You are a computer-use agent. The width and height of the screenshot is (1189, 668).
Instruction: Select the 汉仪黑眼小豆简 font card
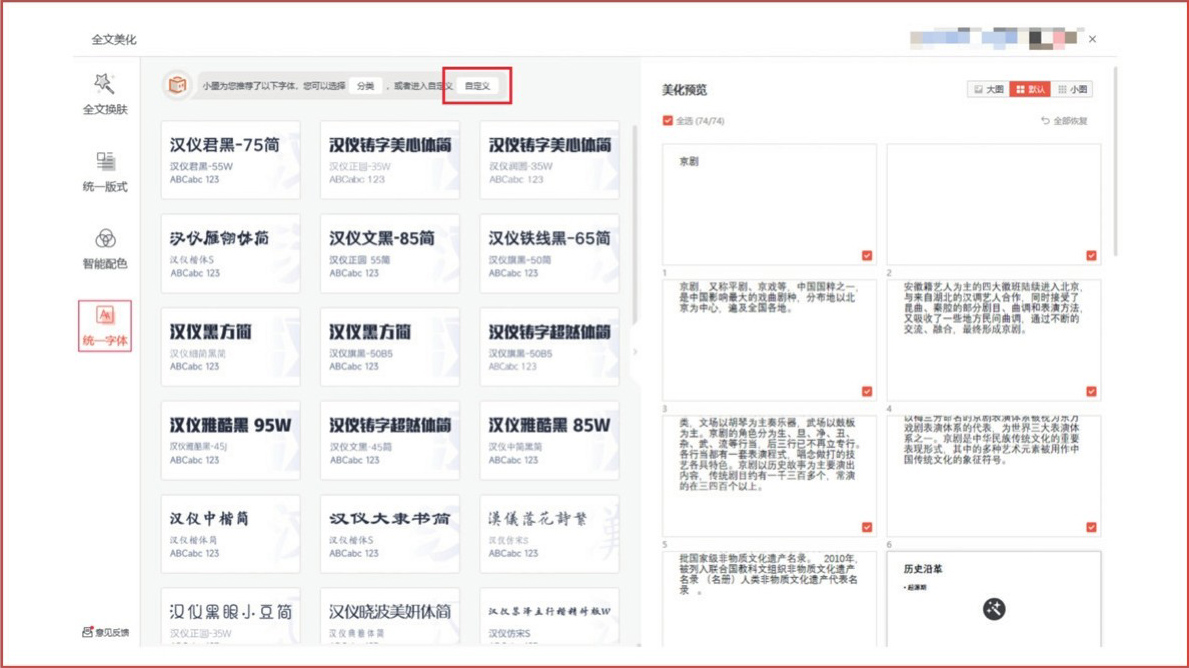(x=231, y=617)
